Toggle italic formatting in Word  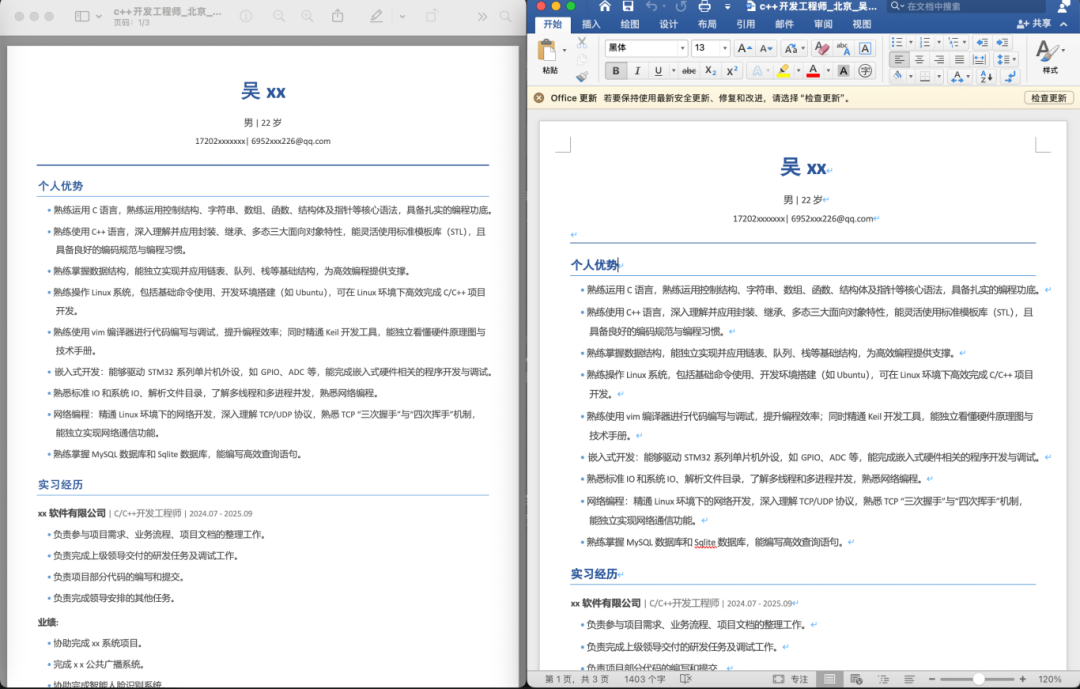point(637,70)
